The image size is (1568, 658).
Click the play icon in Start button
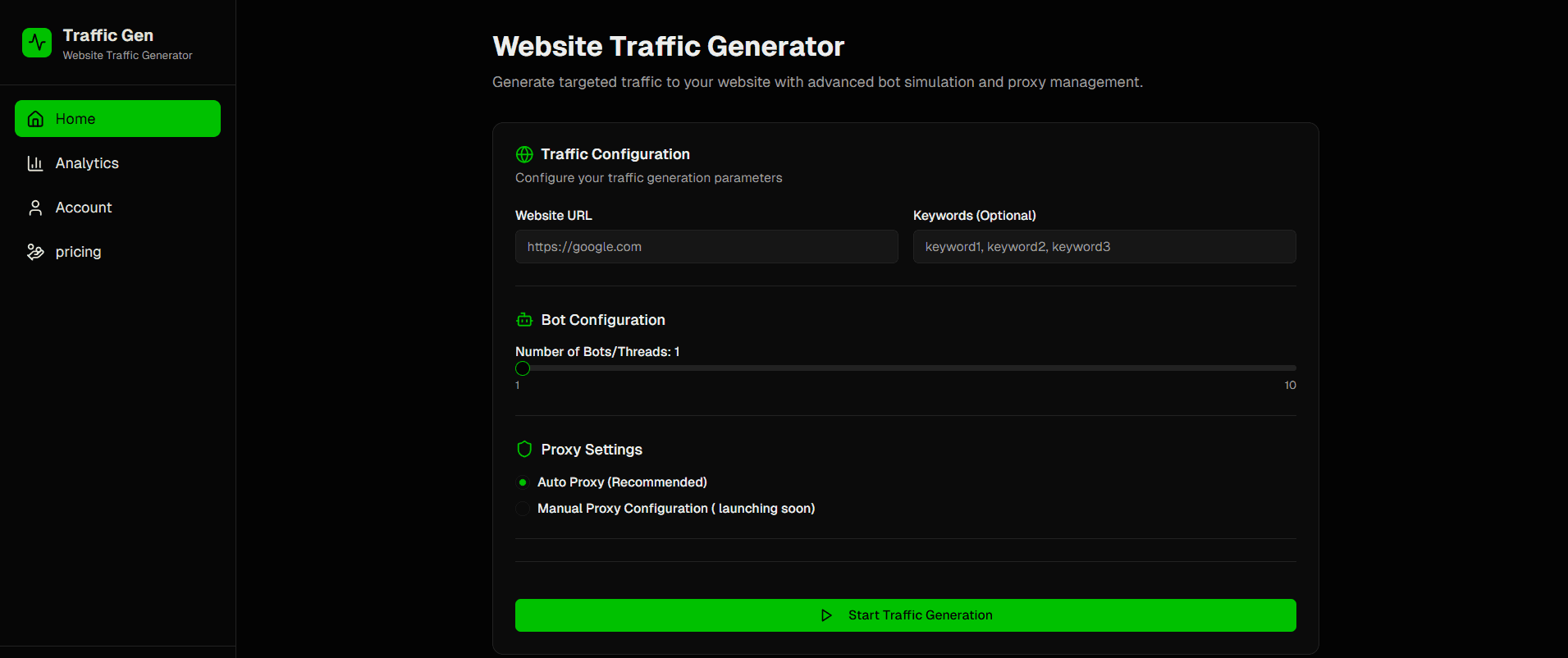[x=826, y=615]
